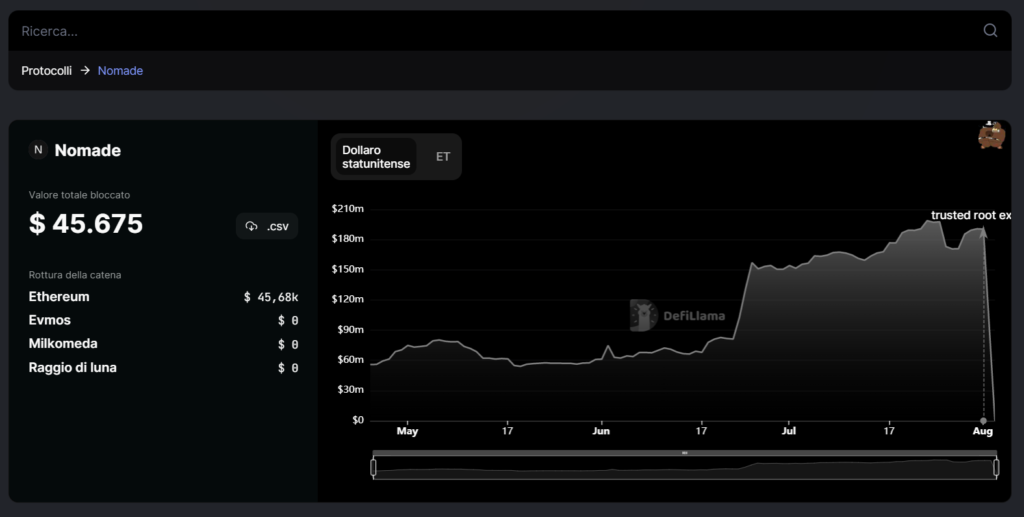Screen dimensions: 1024x517
Task: Select the Evmos chain row
Action: coord(52,320)
